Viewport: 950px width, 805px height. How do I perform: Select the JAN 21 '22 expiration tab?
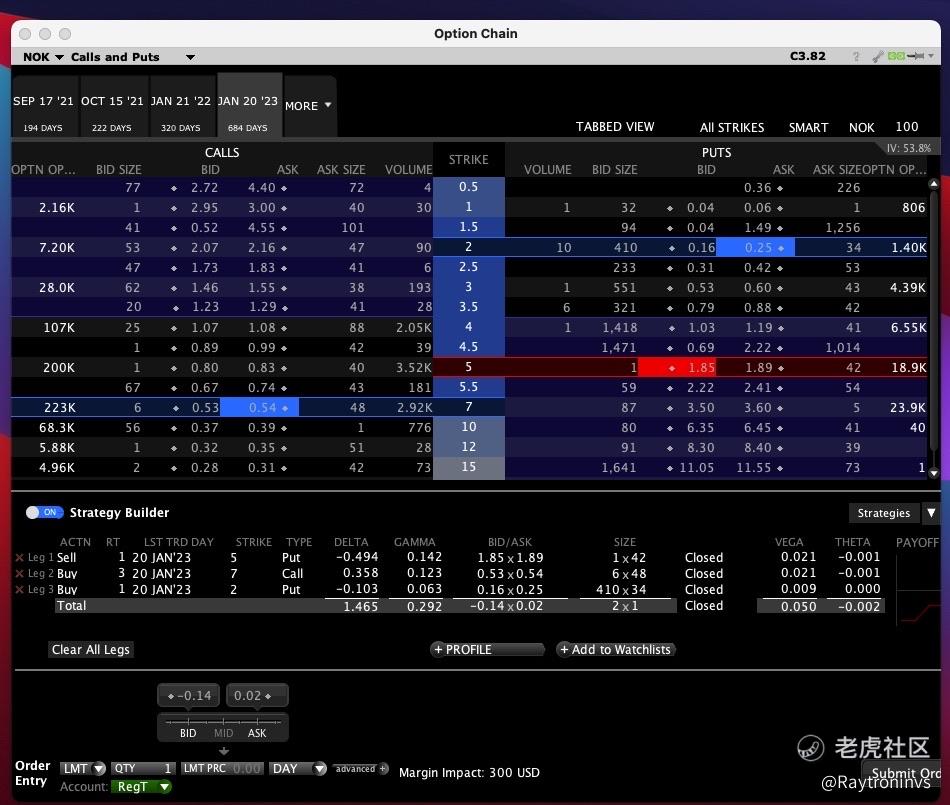pyautogui.click(x=181, y=106)
